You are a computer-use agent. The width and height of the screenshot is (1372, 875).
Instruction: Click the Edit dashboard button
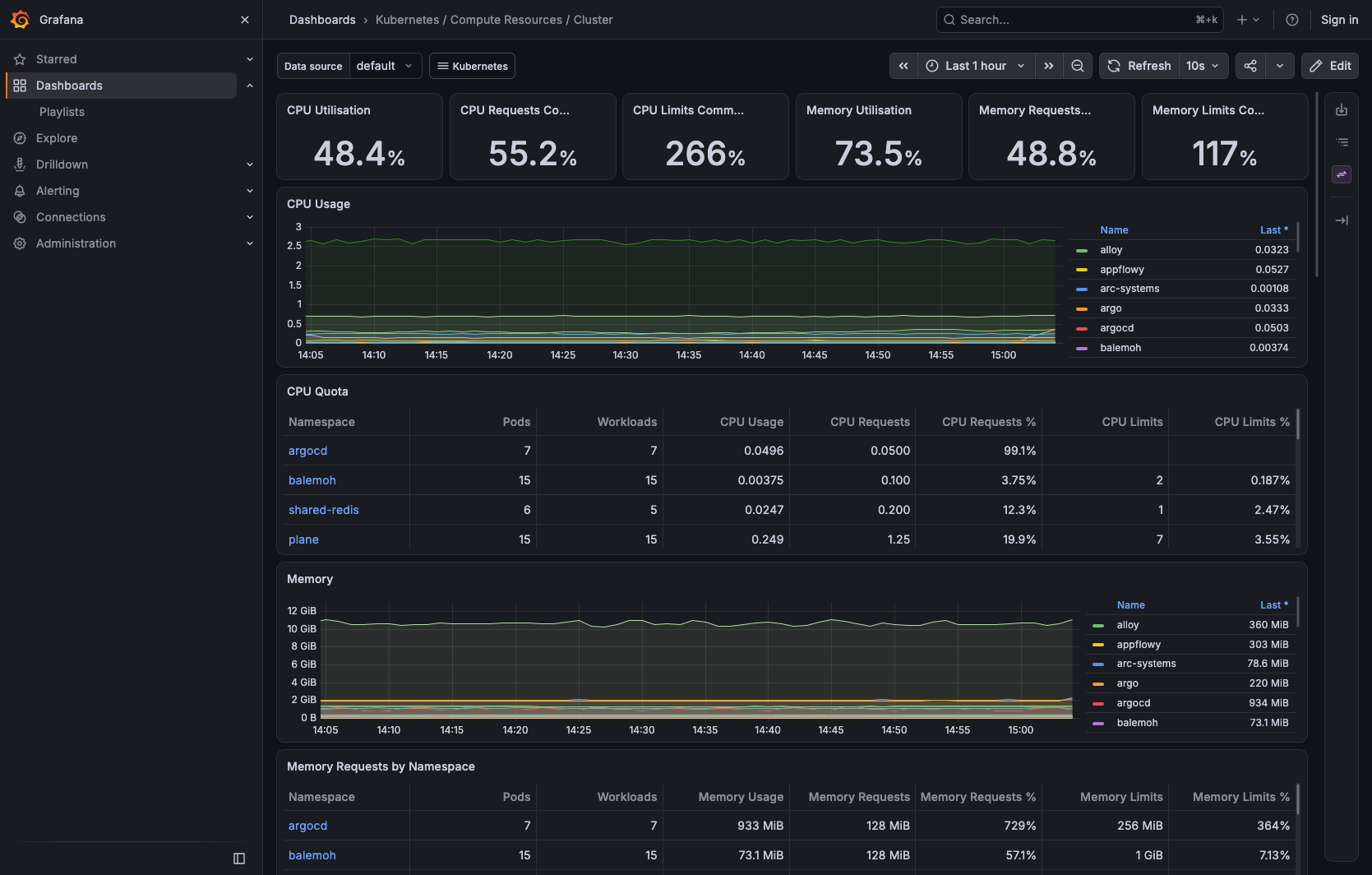pyautogui.click(x=1330, y=66)
